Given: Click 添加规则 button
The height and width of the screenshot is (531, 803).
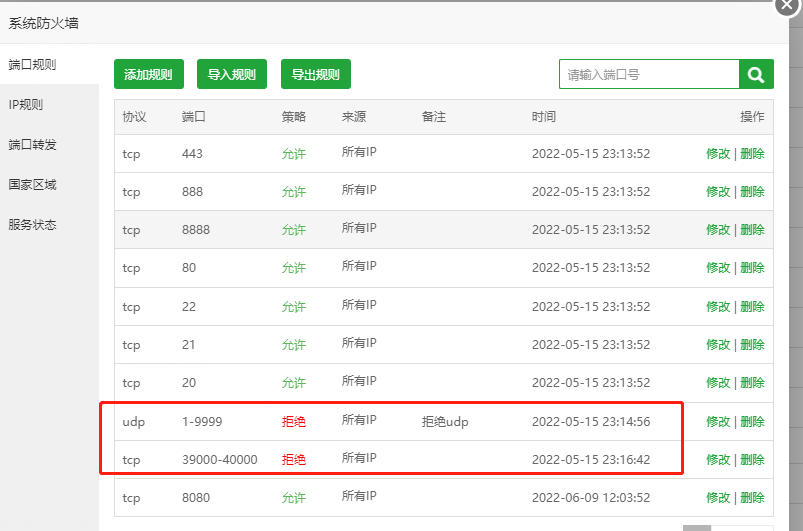Looking at the screenshot, I should 148,74.
